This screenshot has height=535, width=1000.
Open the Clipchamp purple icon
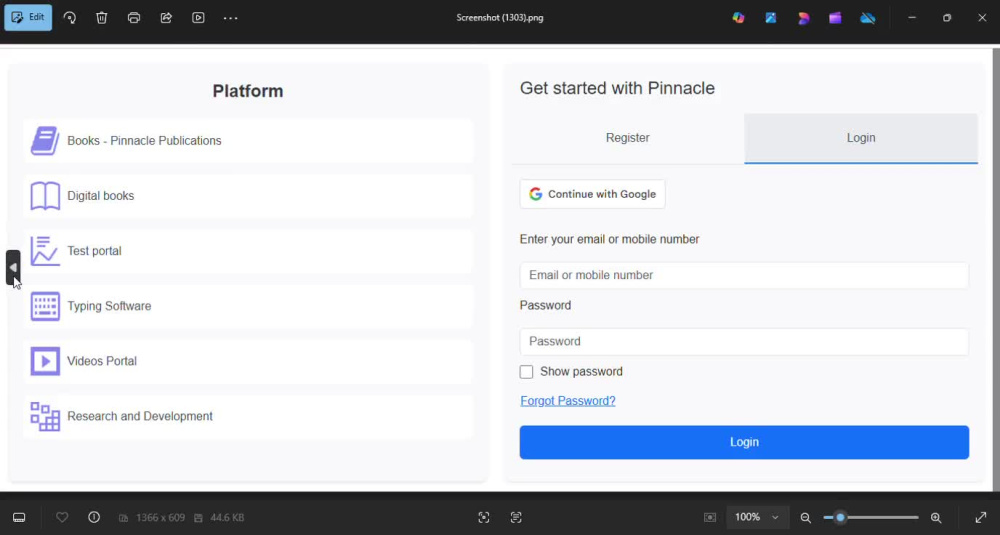(835, 18)
